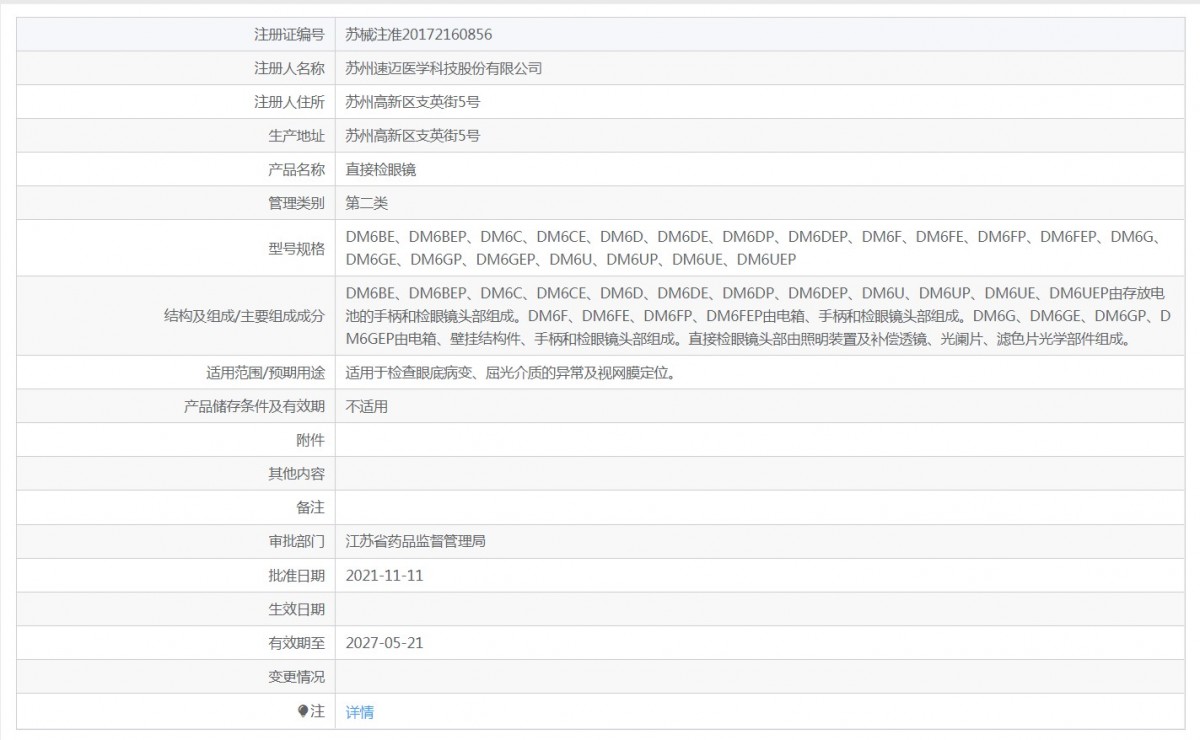Select approval date 2021-11-11
Screen dimensions: 1200x740
(x=384, y=576)
